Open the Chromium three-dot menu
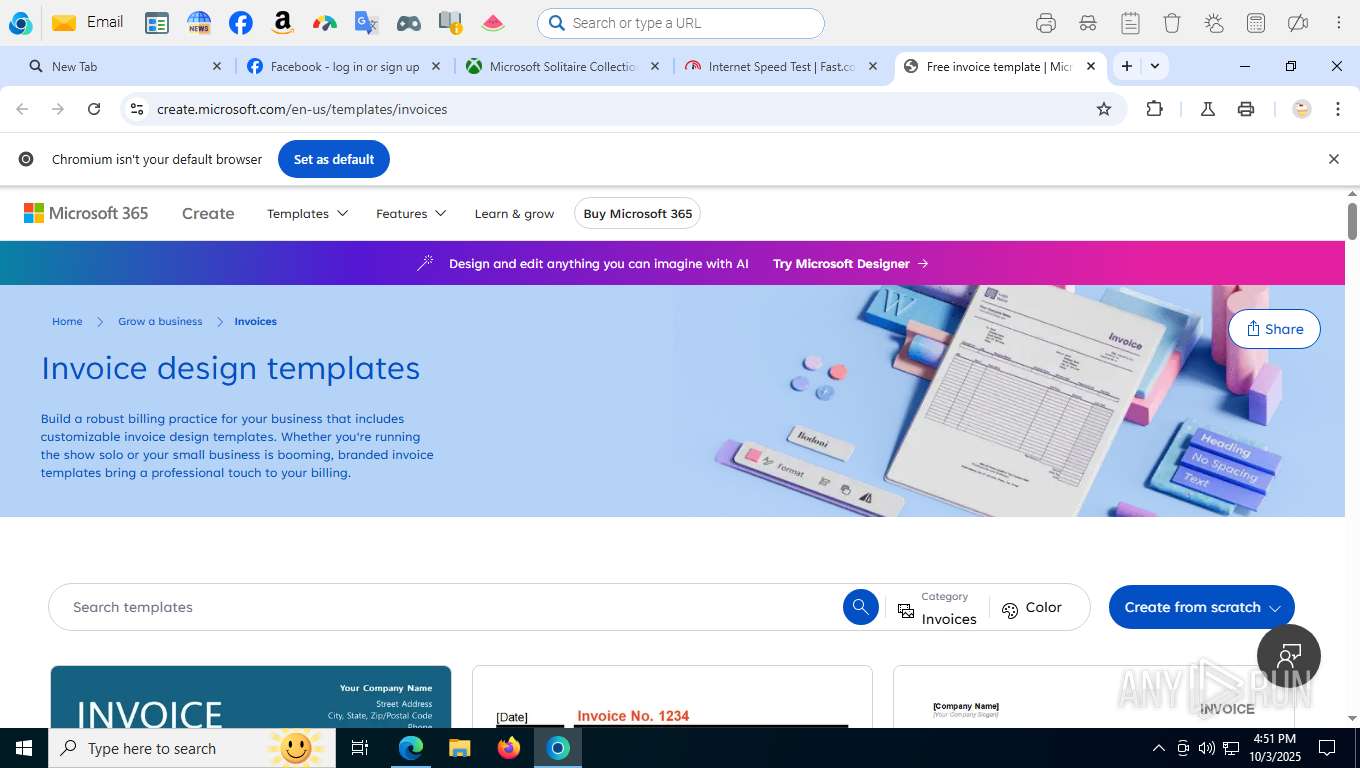This screenshot has width=1360, height=768. (1338, 109)
